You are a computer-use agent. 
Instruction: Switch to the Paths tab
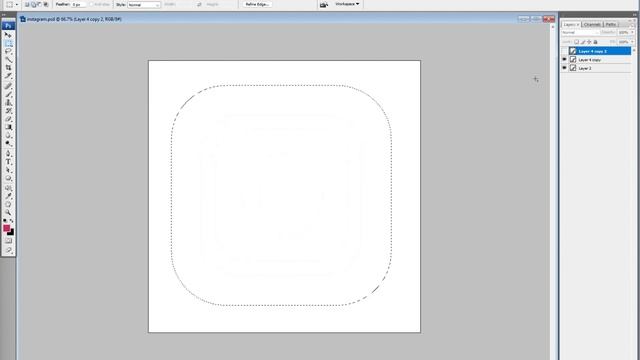[611, 24]
